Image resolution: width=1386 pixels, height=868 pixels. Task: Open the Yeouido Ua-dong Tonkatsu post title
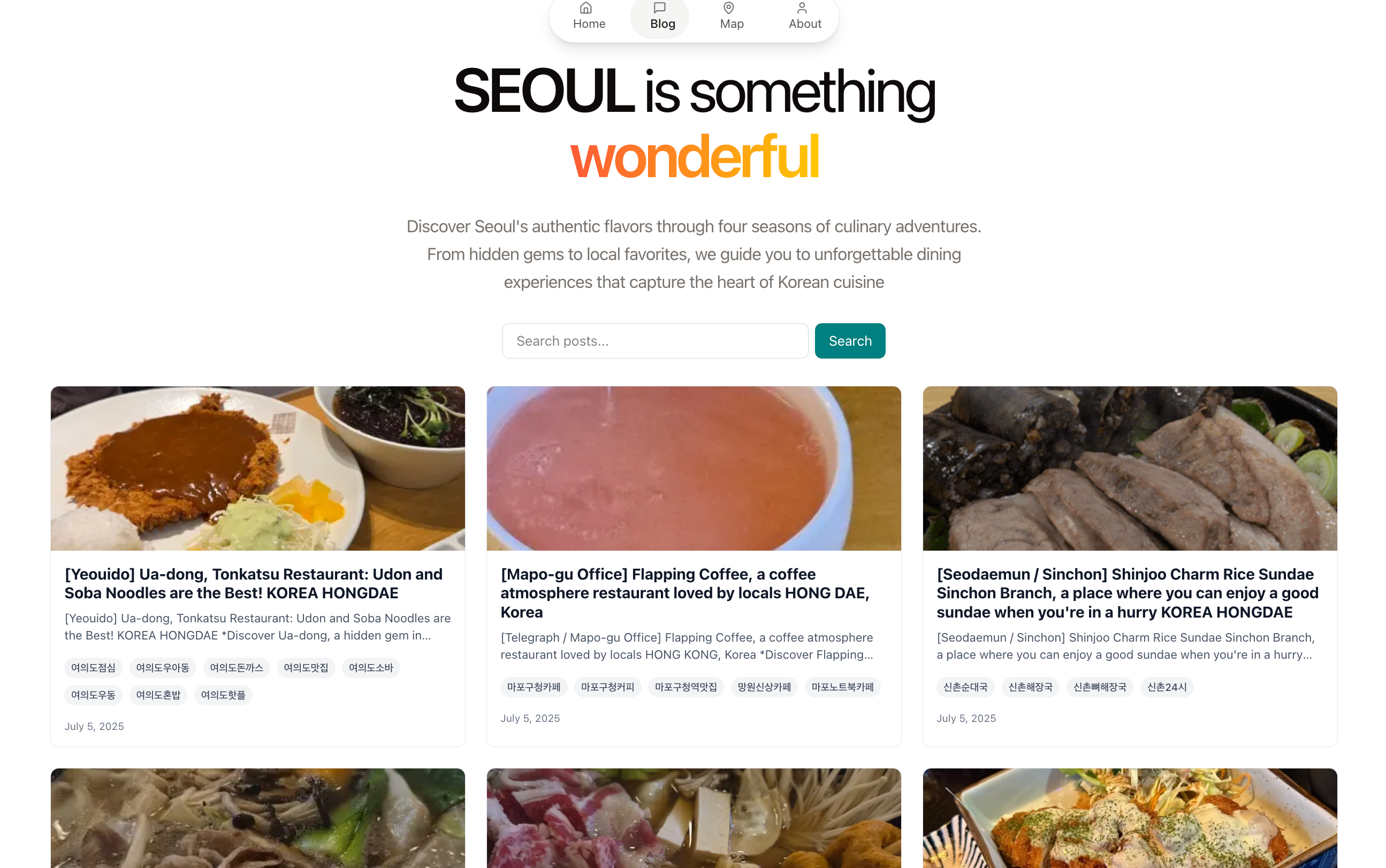(x=253, y=583)
